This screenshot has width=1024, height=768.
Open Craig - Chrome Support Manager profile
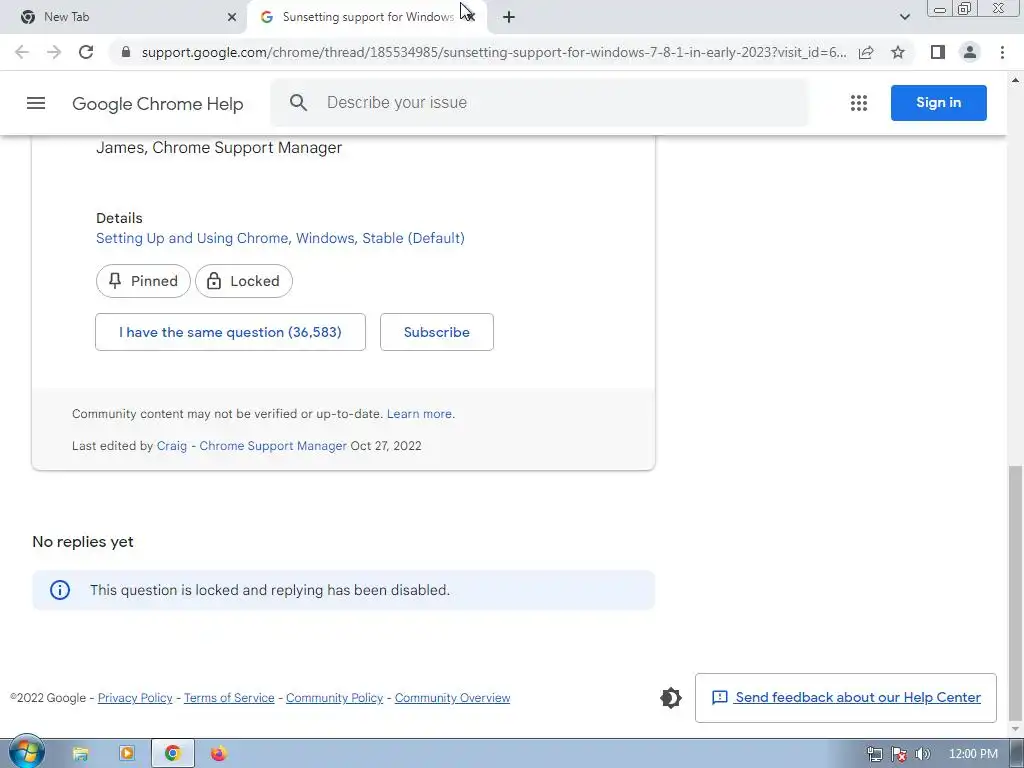(x=251, y=446)
